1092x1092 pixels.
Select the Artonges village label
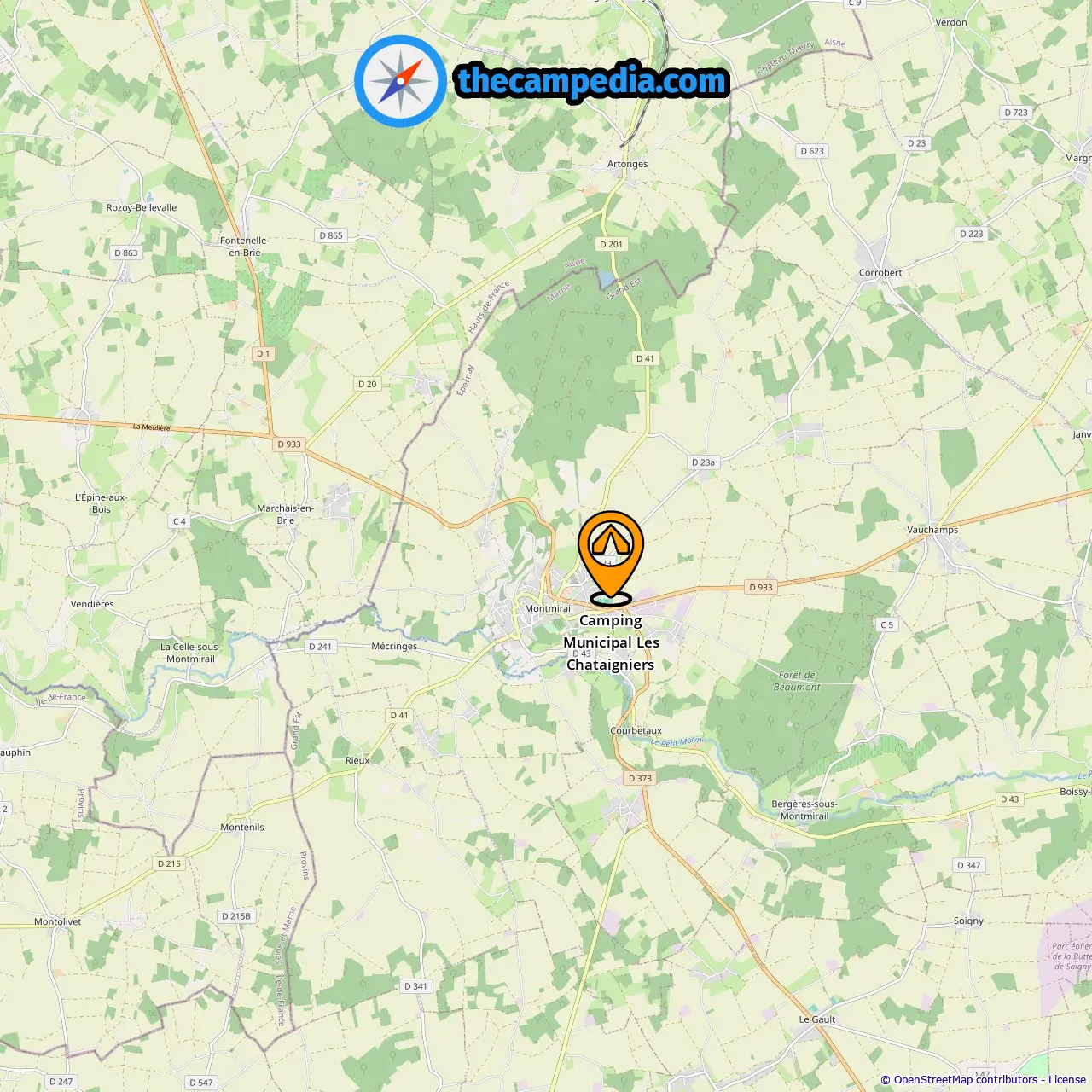(627, 164)
